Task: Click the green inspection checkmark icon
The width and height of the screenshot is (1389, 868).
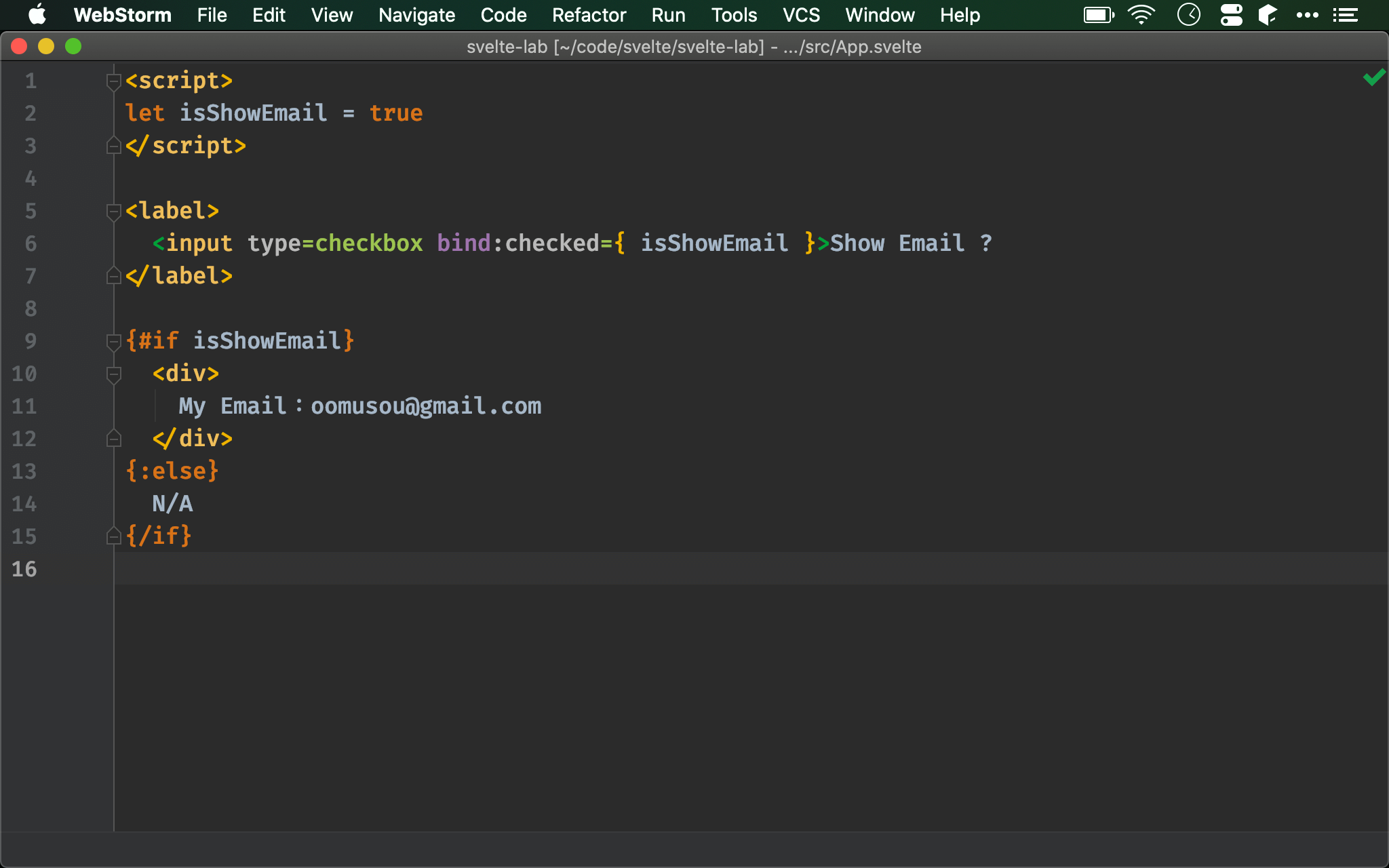Action: (1374, 78)
